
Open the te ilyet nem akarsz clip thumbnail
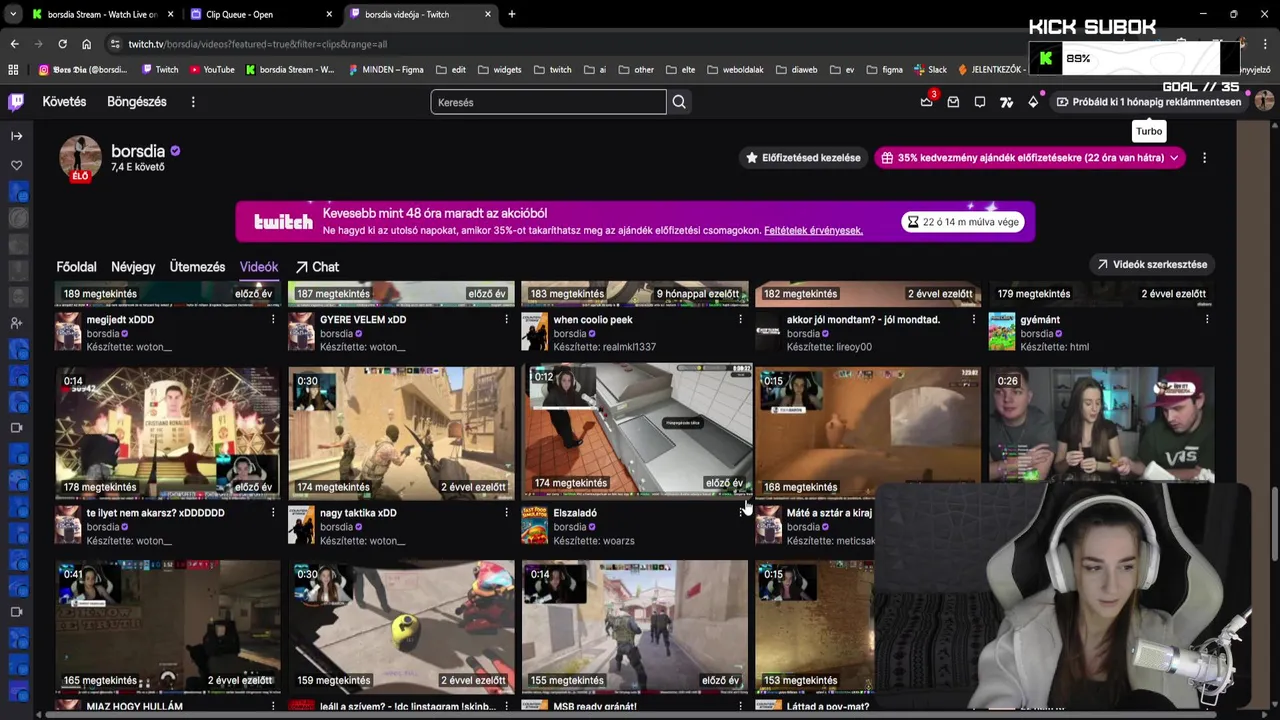(168, 432)
